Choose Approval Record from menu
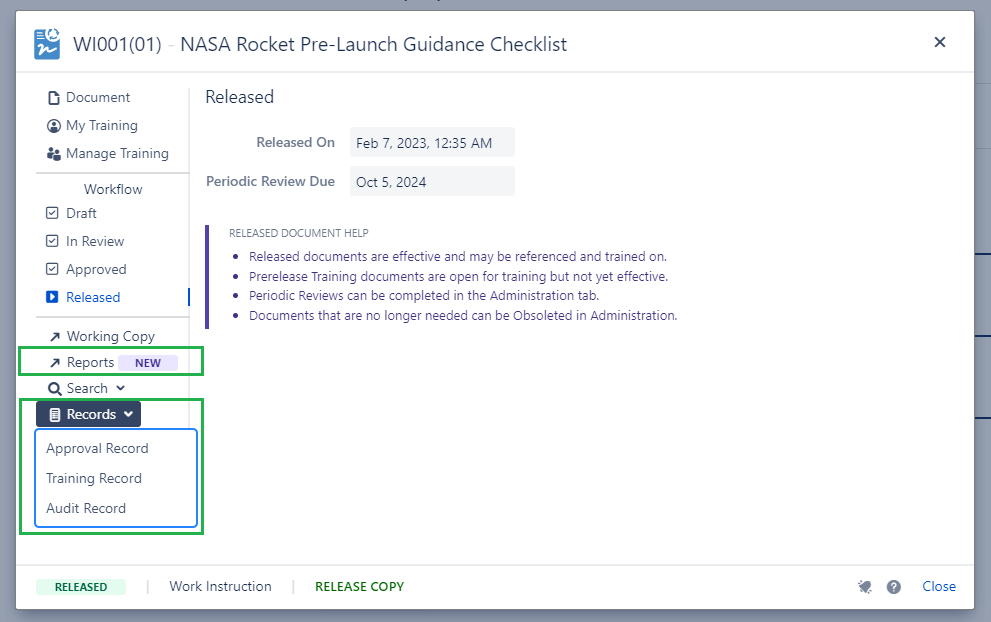Image resolution: width=991 pixels, height=622 pixels. pyautogui.click(x=97, y=448)
